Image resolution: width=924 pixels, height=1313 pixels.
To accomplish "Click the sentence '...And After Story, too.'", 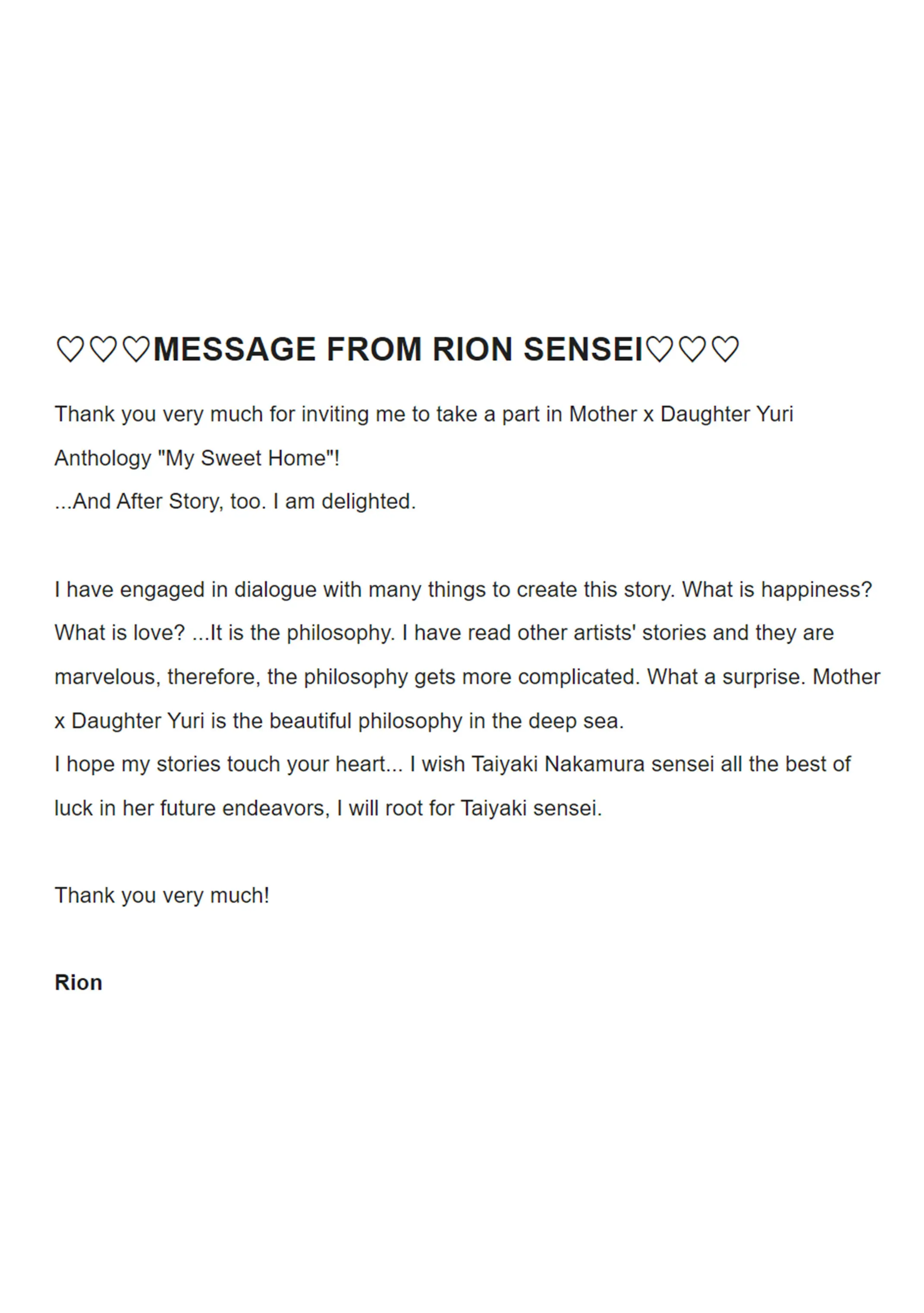I will click(160, 502).
